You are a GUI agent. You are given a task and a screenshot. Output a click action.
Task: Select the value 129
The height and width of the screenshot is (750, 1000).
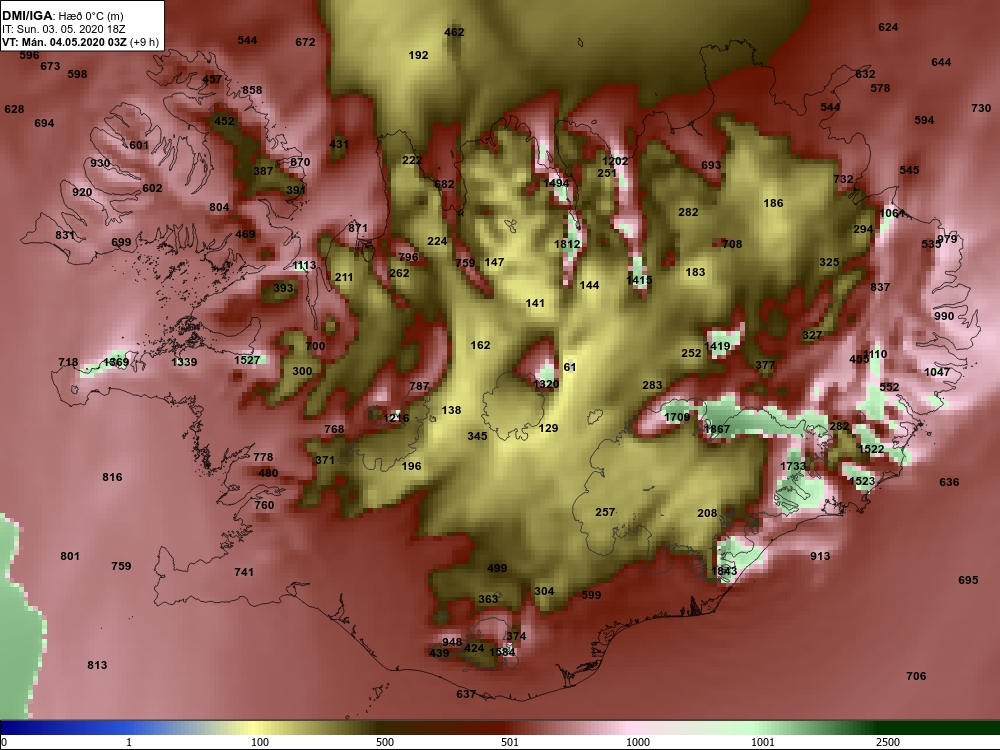click(x=548, y=429)
